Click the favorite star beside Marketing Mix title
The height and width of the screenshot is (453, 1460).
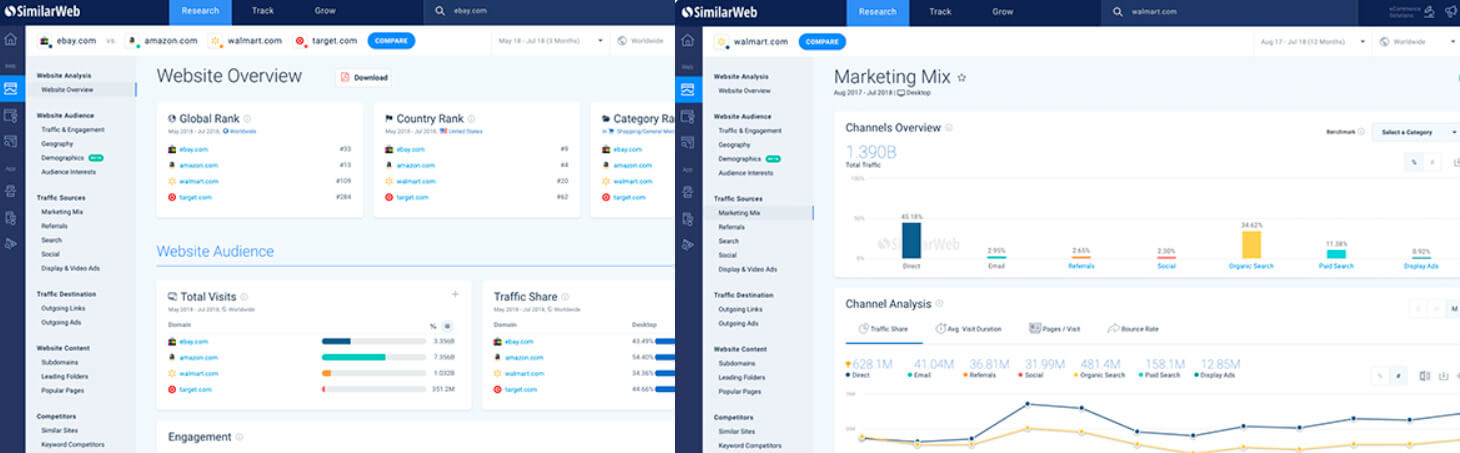[962, 77]
